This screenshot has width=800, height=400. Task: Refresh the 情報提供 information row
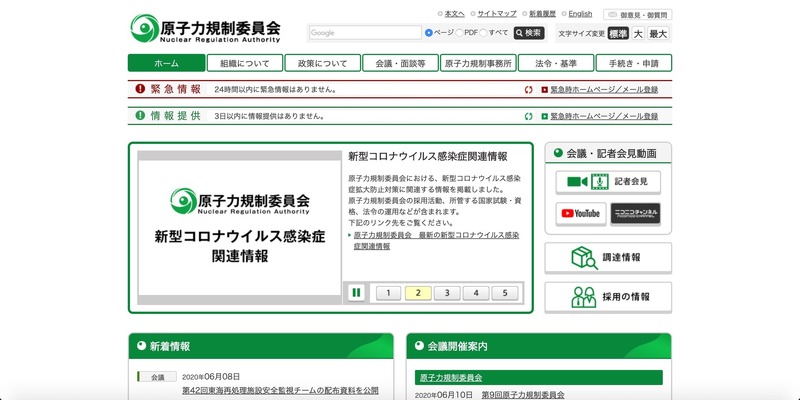click(529, 116)
